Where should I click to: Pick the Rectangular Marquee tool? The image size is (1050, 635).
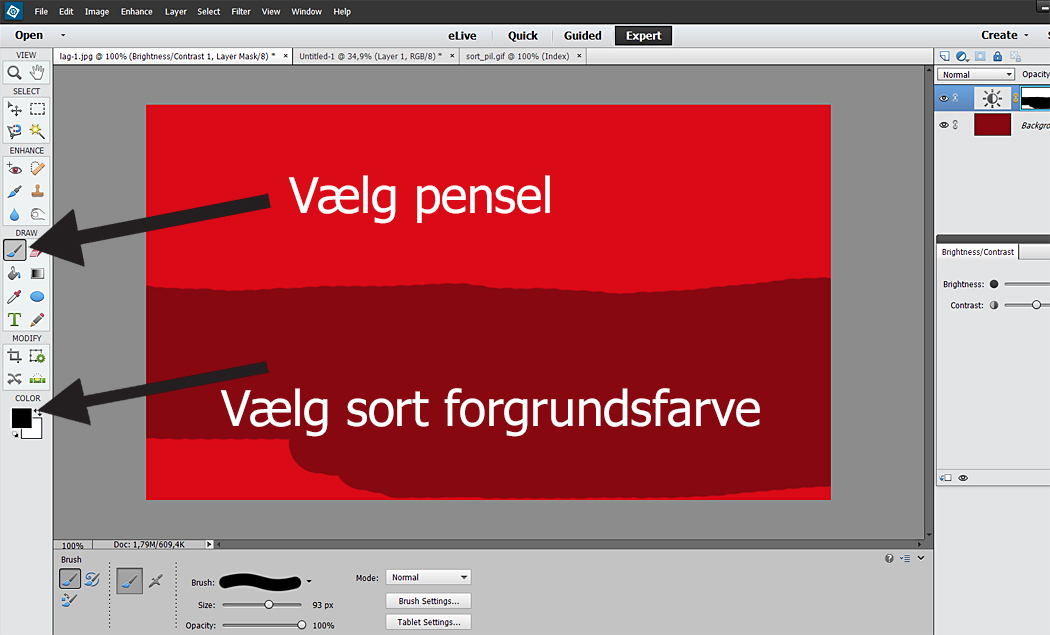[37, 109]
